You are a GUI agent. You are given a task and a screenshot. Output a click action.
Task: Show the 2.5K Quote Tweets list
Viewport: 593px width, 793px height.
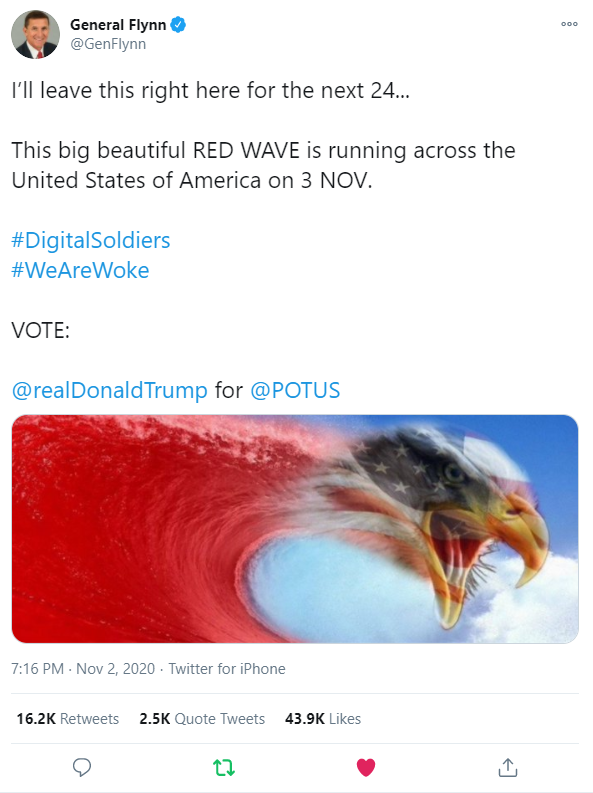tap(202, 719)
